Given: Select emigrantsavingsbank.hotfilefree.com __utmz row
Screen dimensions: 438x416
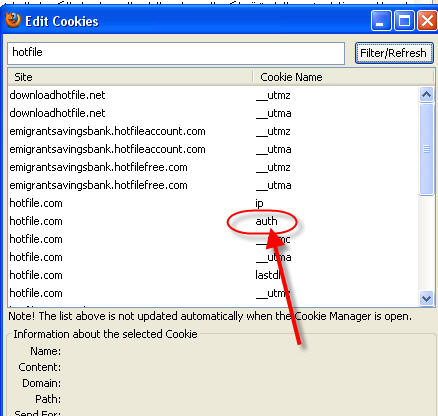Looking at the screenshot, I should (x=213, y=167).
